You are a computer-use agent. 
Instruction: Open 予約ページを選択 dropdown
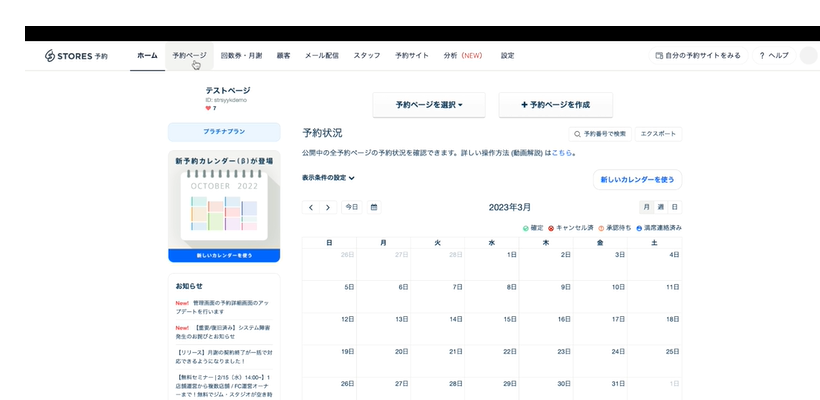[x=429, y=105]
